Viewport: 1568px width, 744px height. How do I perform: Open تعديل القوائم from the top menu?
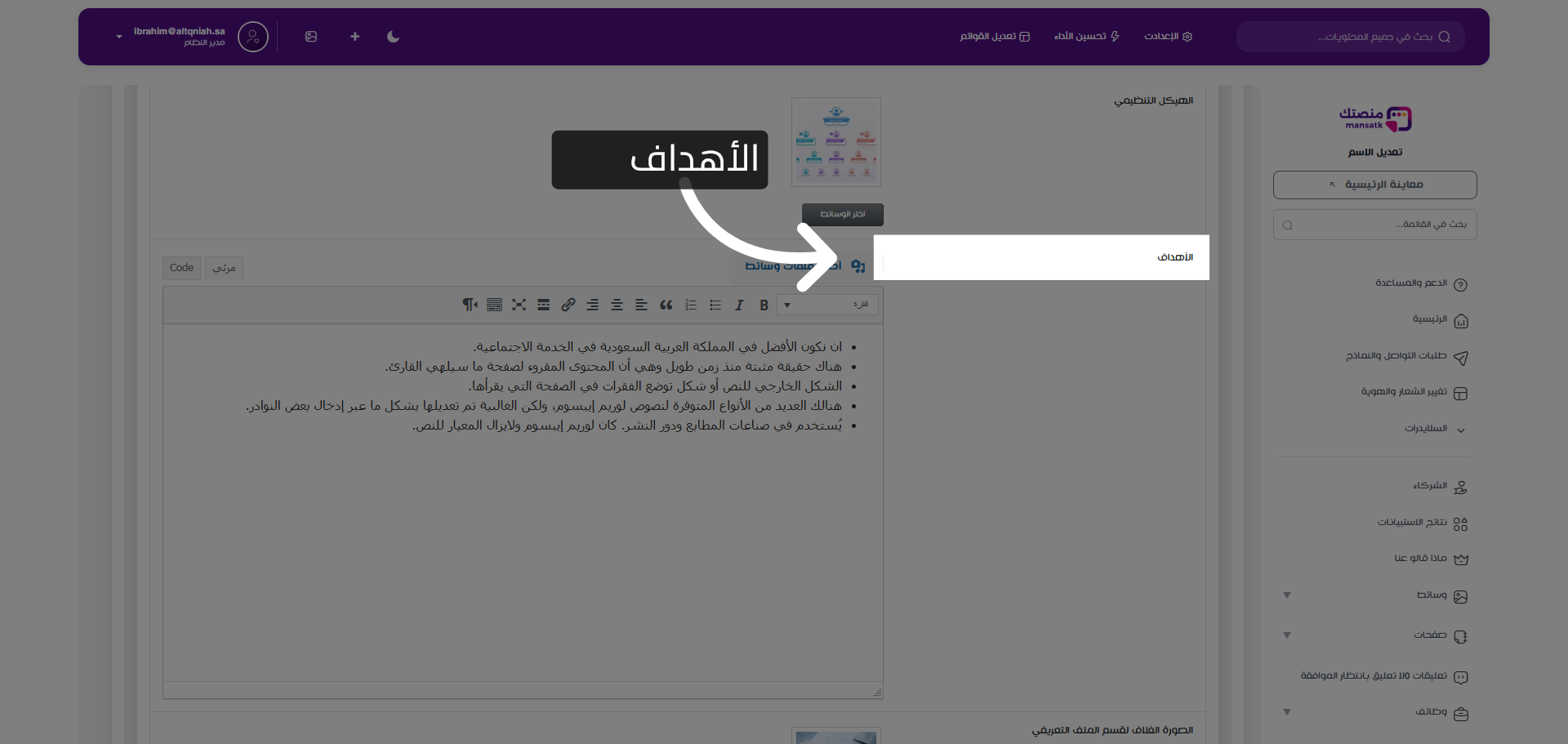coord(995,37)
